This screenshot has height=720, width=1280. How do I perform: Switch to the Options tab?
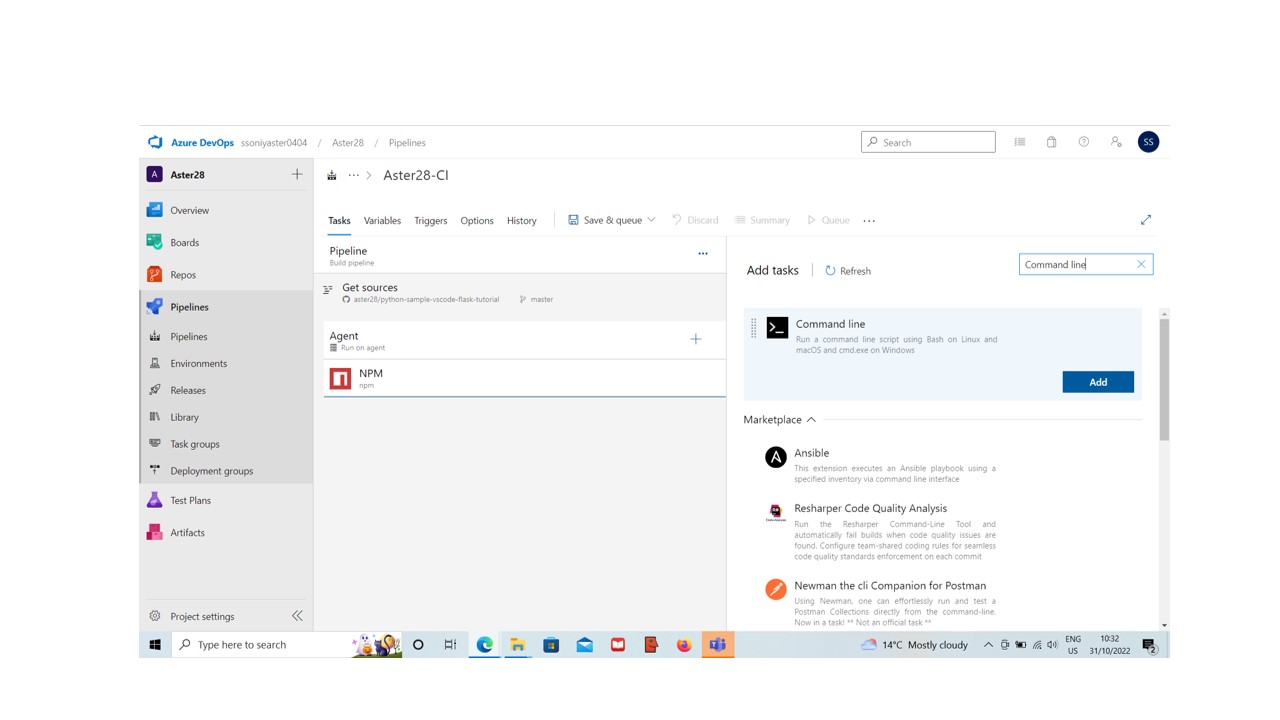point(477,220)
